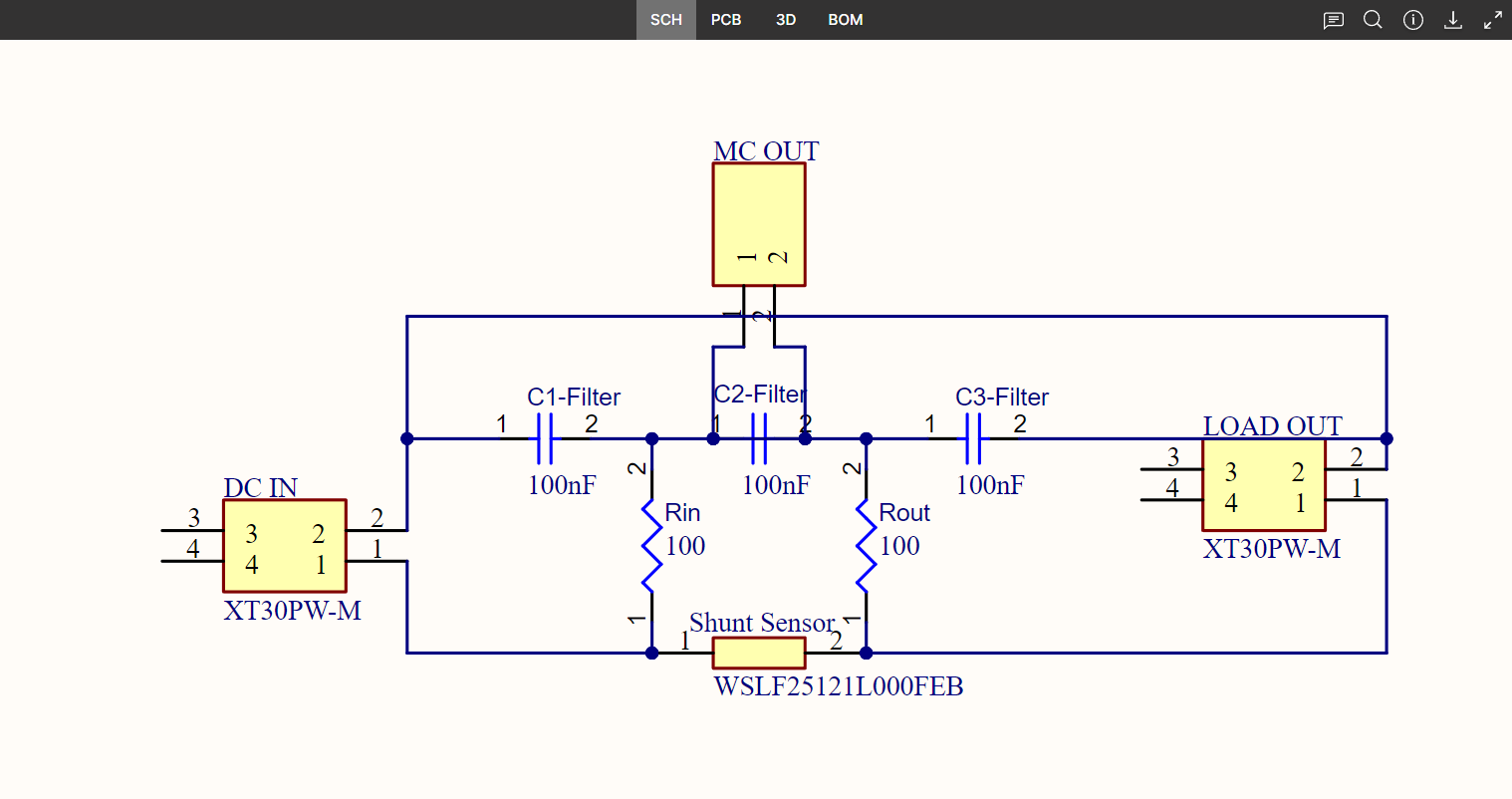Expand viewer to fullscreen
The height and width of the screenshot is (799, 1512).
1492,20
